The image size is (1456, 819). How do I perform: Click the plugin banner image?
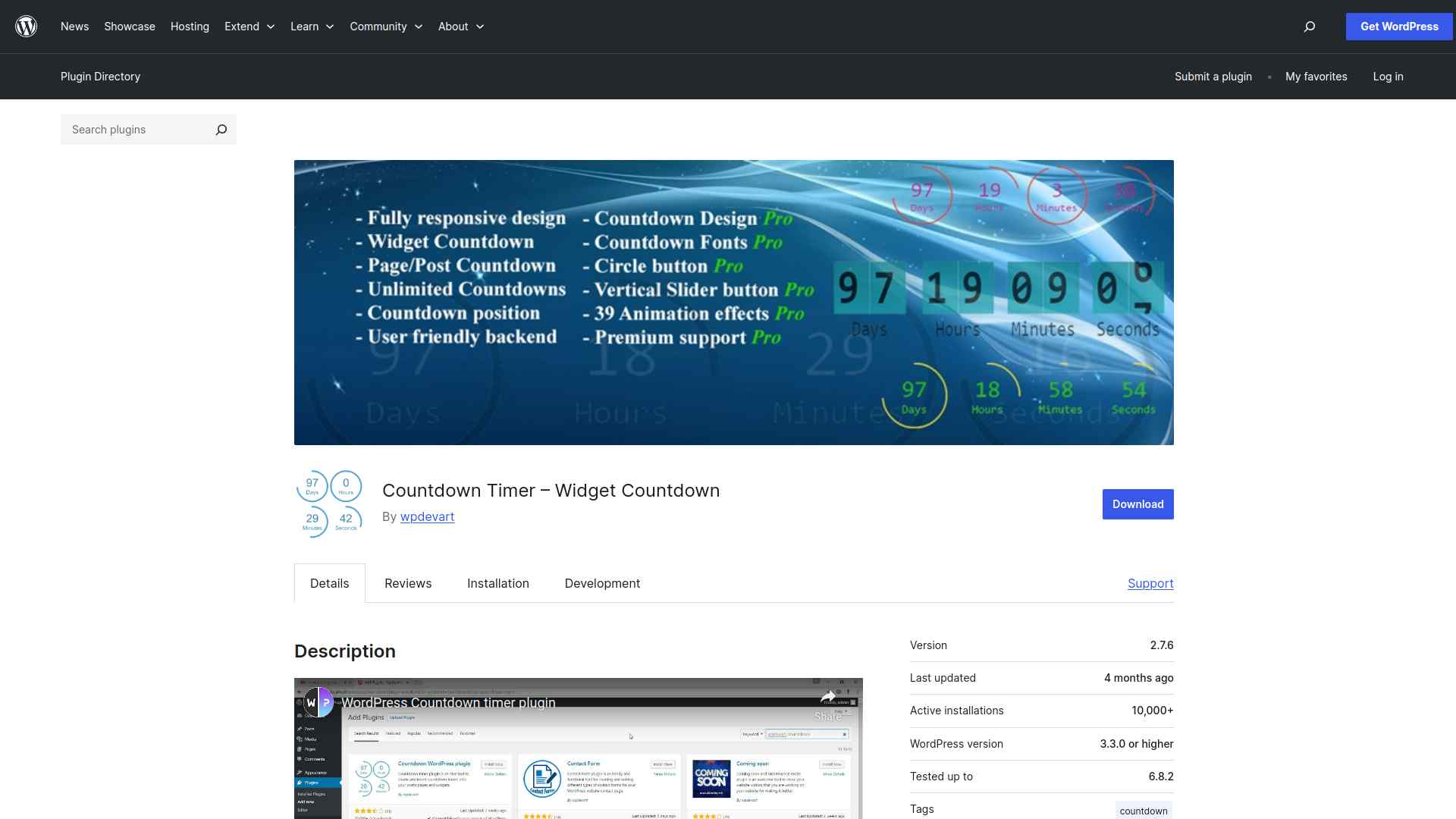click(x=733, y=302)
